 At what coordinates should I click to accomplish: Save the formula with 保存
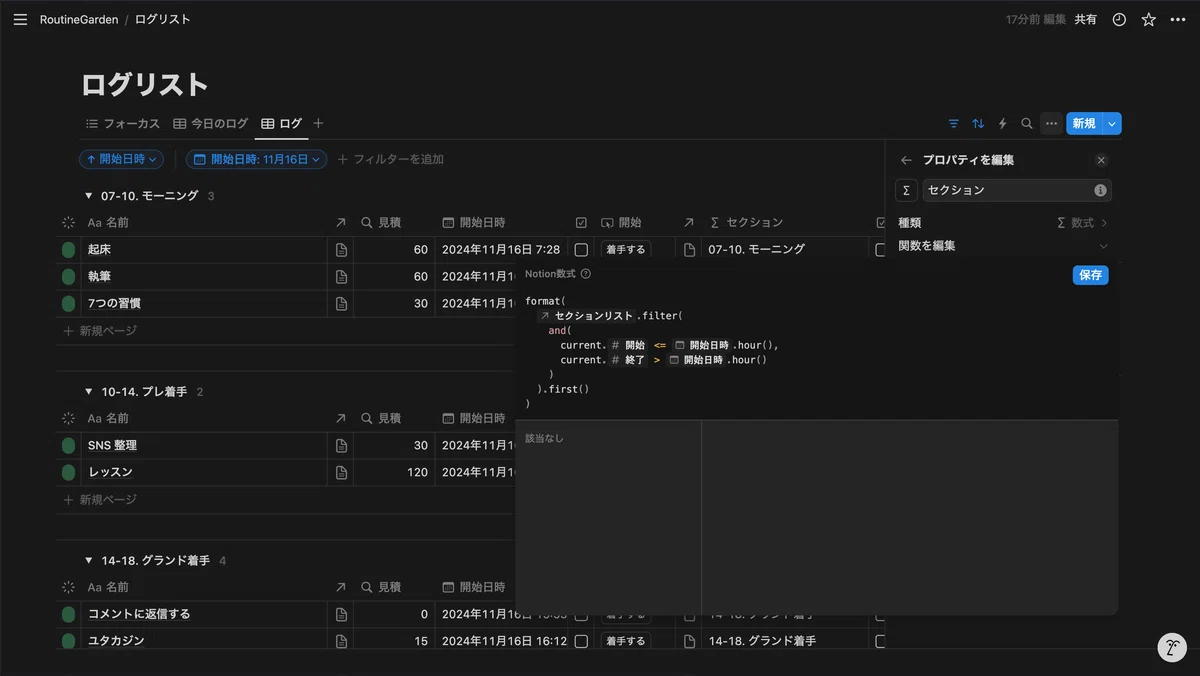[1091, 275]
